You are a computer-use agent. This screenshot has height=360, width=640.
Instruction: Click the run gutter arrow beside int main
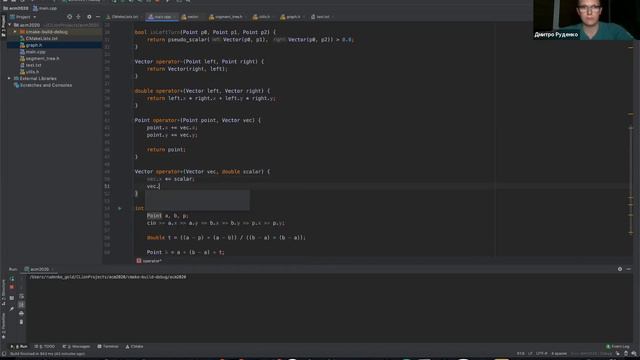(120, 208)
